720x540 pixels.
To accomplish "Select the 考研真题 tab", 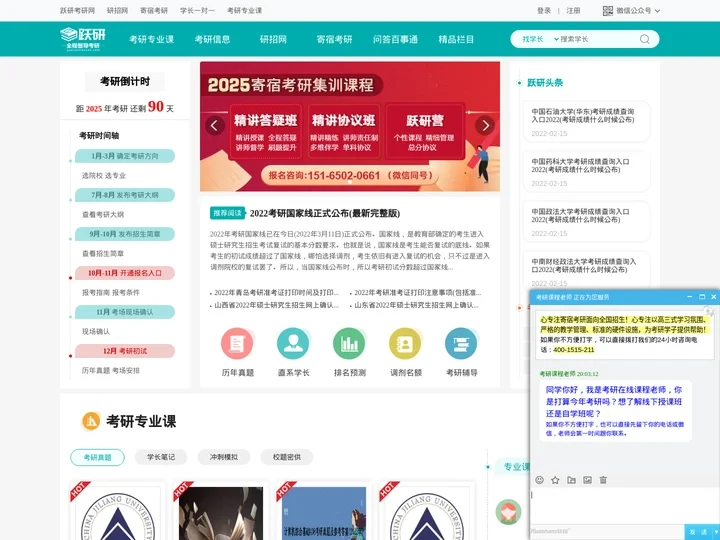I will 97,457.
